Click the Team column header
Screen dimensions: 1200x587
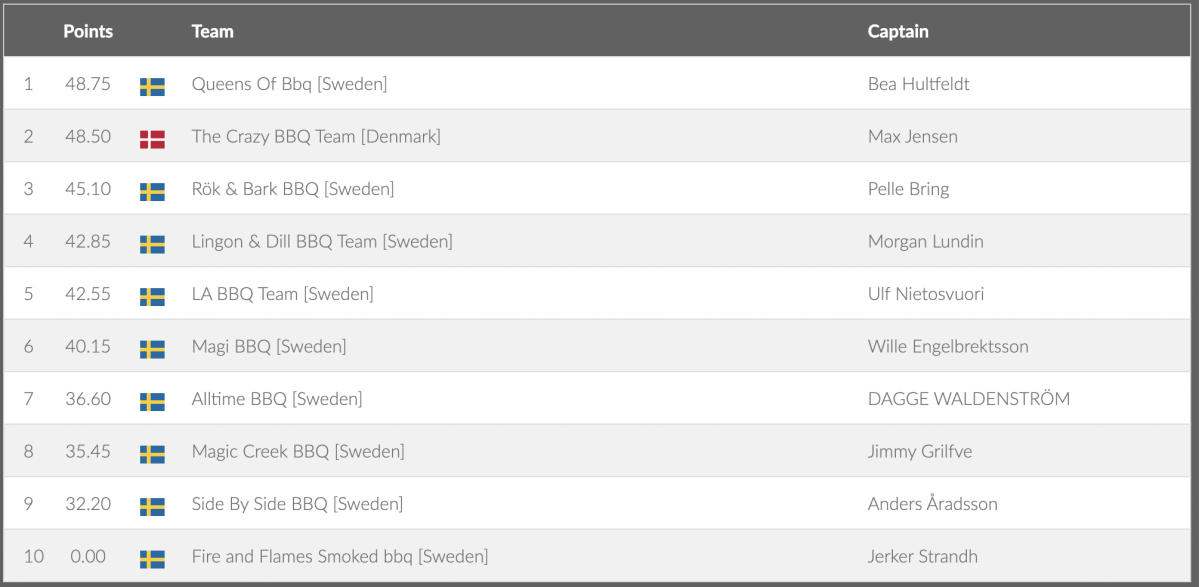(x=212, y=32)
